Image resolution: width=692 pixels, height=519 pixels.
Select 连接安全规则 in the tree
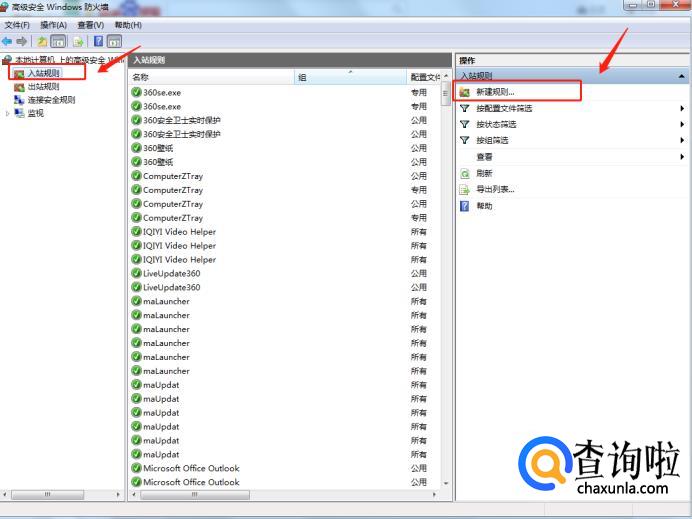(x=51, y=100)
